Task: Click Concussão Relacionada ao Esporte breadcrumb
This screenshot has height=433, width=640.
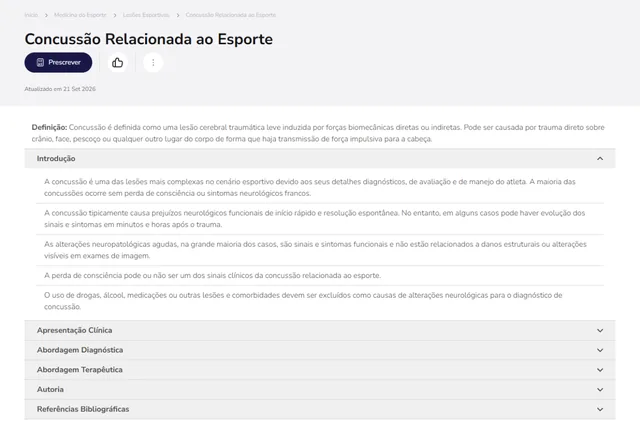Action: [231, 15]
